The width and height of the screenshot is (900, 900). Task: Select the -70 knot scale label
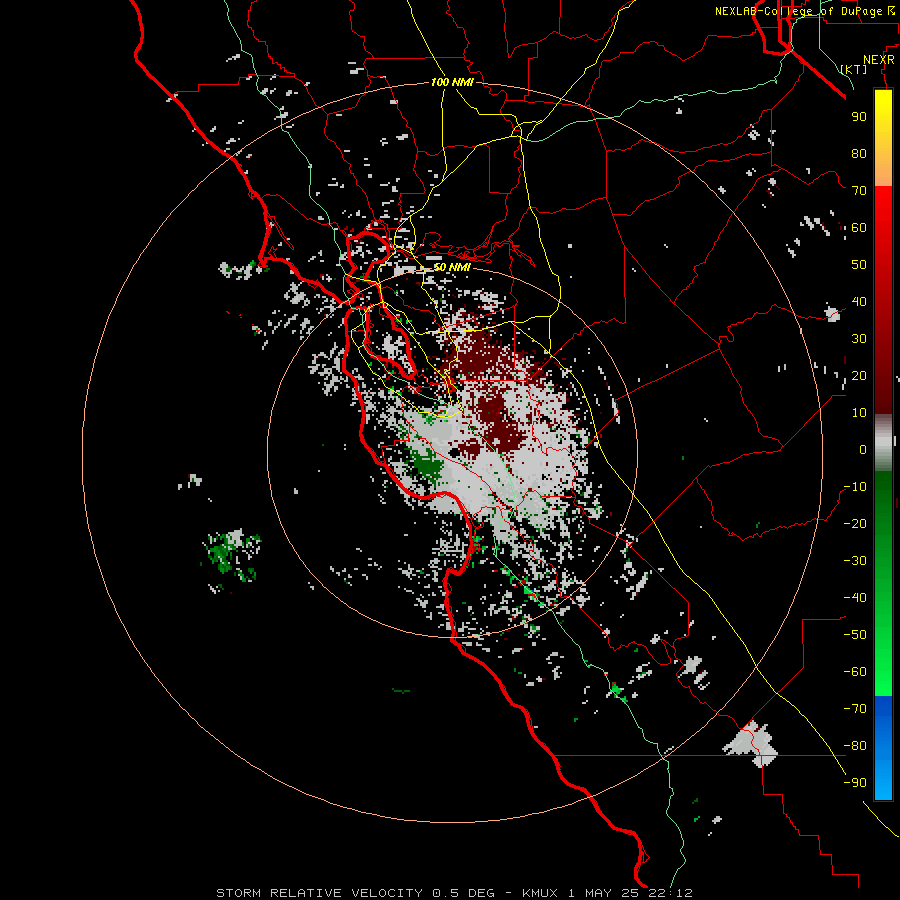[855, 709]
